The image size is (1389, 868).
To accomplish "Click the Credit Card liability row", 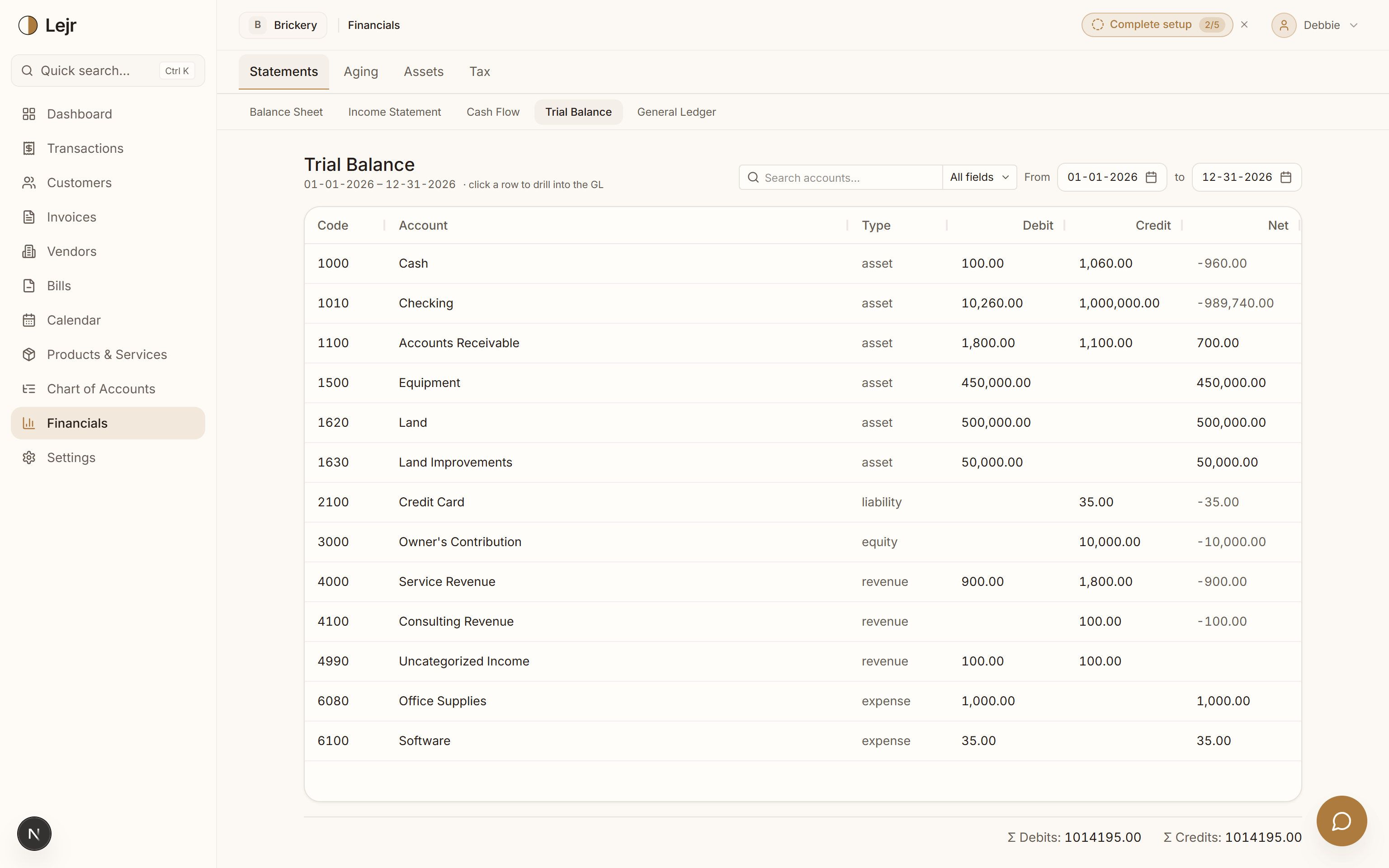I will [x=803, y=502].
